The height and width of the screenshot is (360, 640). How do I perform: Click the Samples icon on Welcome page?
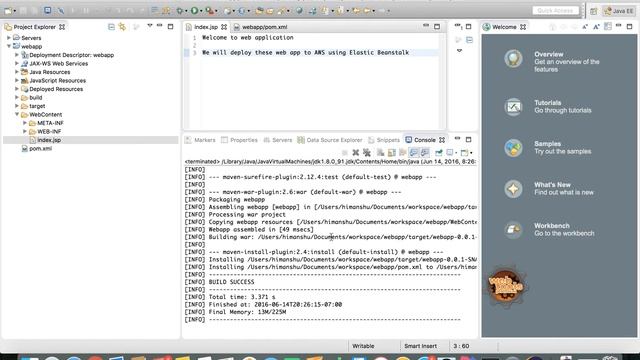[513, 148]
